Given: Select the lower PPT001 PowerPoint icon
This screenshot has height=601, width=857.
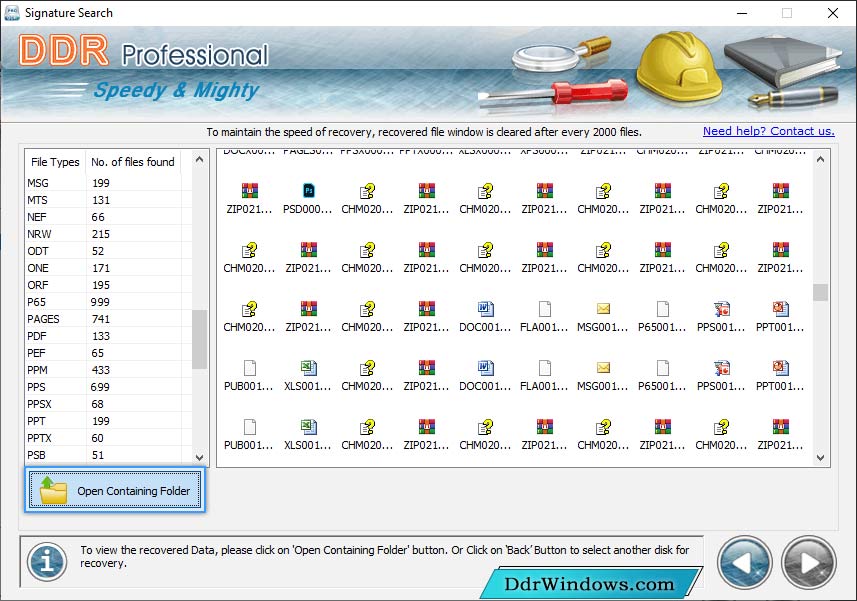Looking at the screenshot, I should [x=780, y=368].
